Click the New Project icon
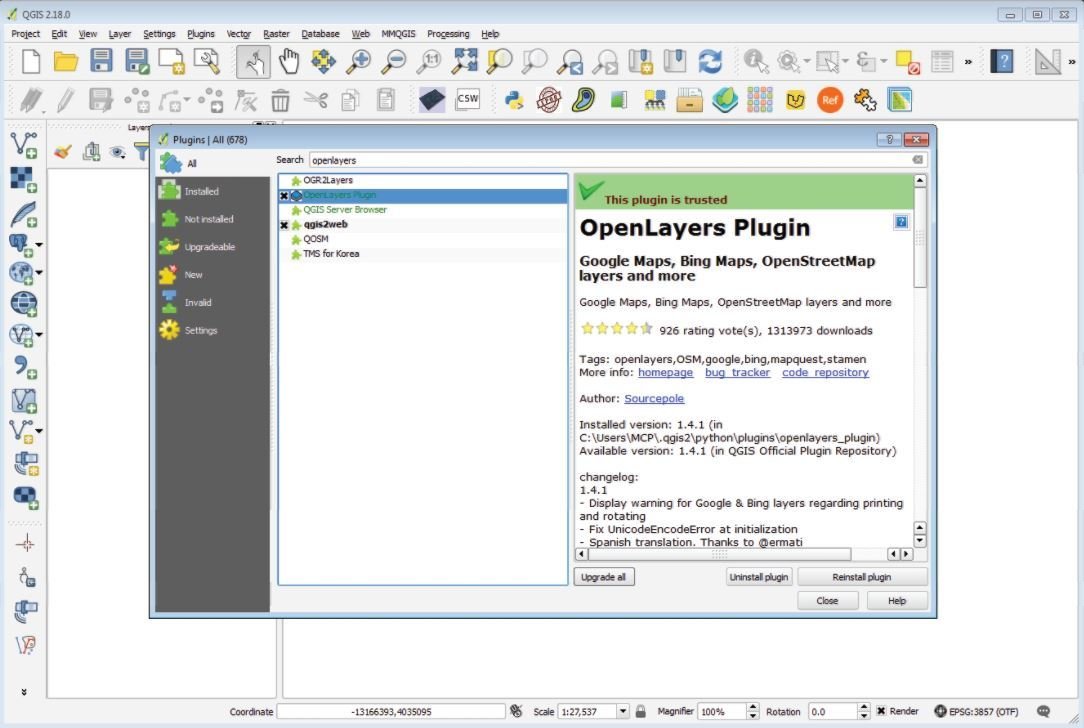The width and height of the screenshot is (1084, 728). tap(30, 62)
